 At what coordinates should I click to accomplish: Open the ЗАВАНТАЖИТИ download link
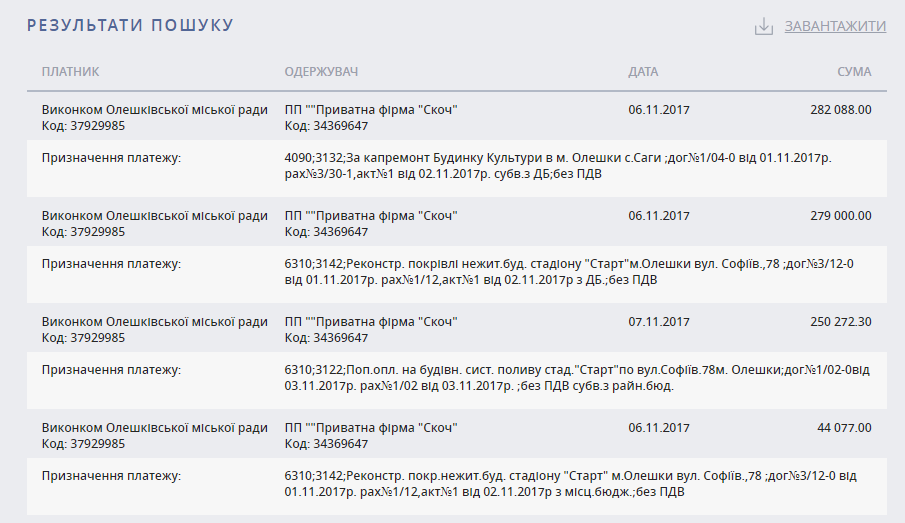click(835, 26)
